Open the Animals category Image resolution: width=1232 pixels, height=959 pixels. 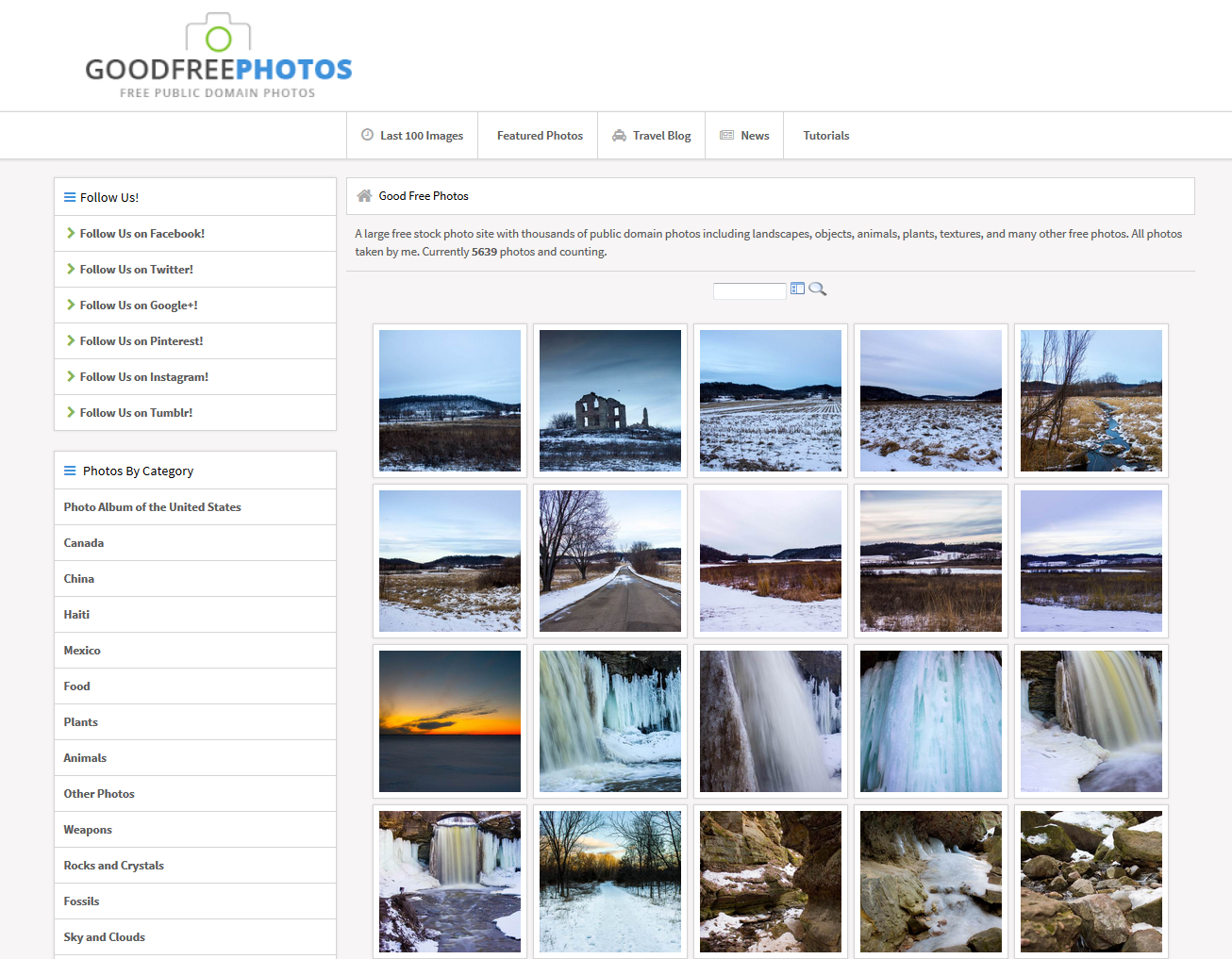pyautogui.click(x=195, y=758)
